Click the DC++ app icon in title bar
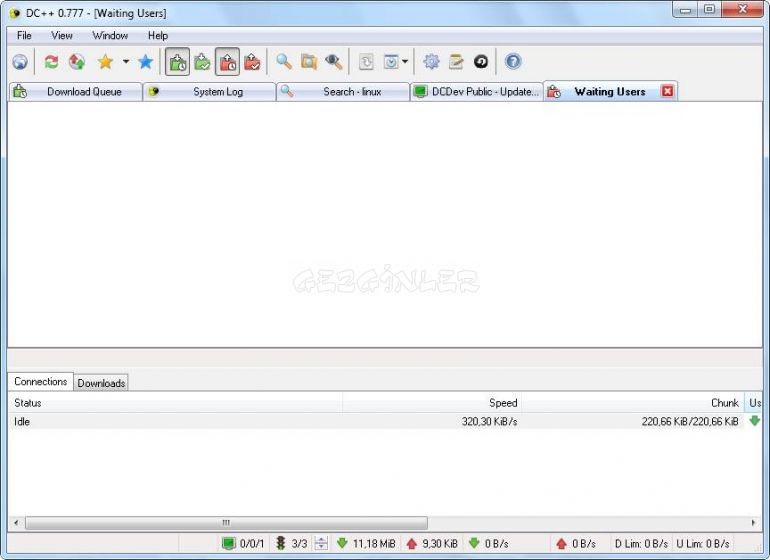 (x=15, y=13)
